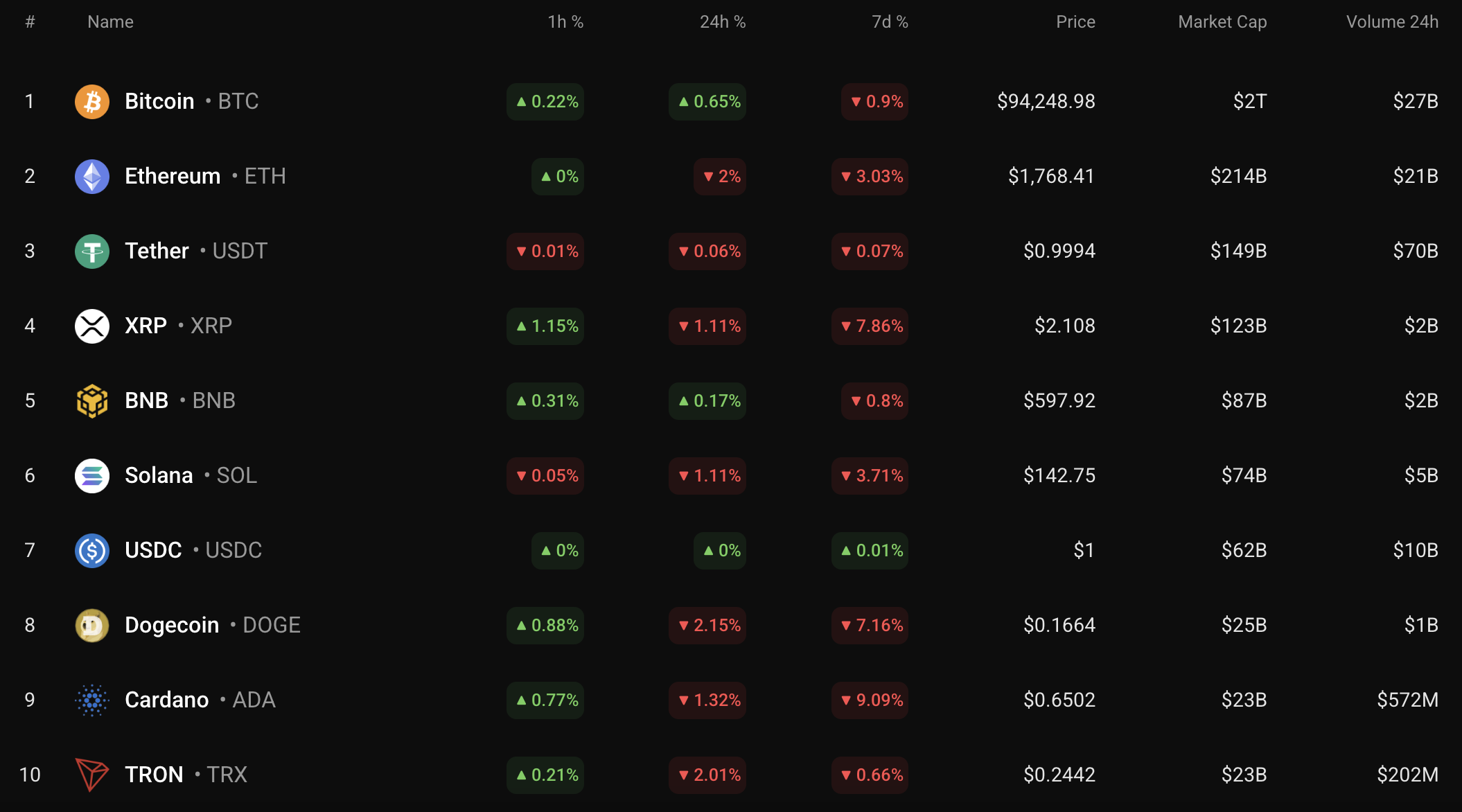Viewport: 1462px width, 812px height.
Task: Click the USDC dollar logo icon
Action: (92, 551)
